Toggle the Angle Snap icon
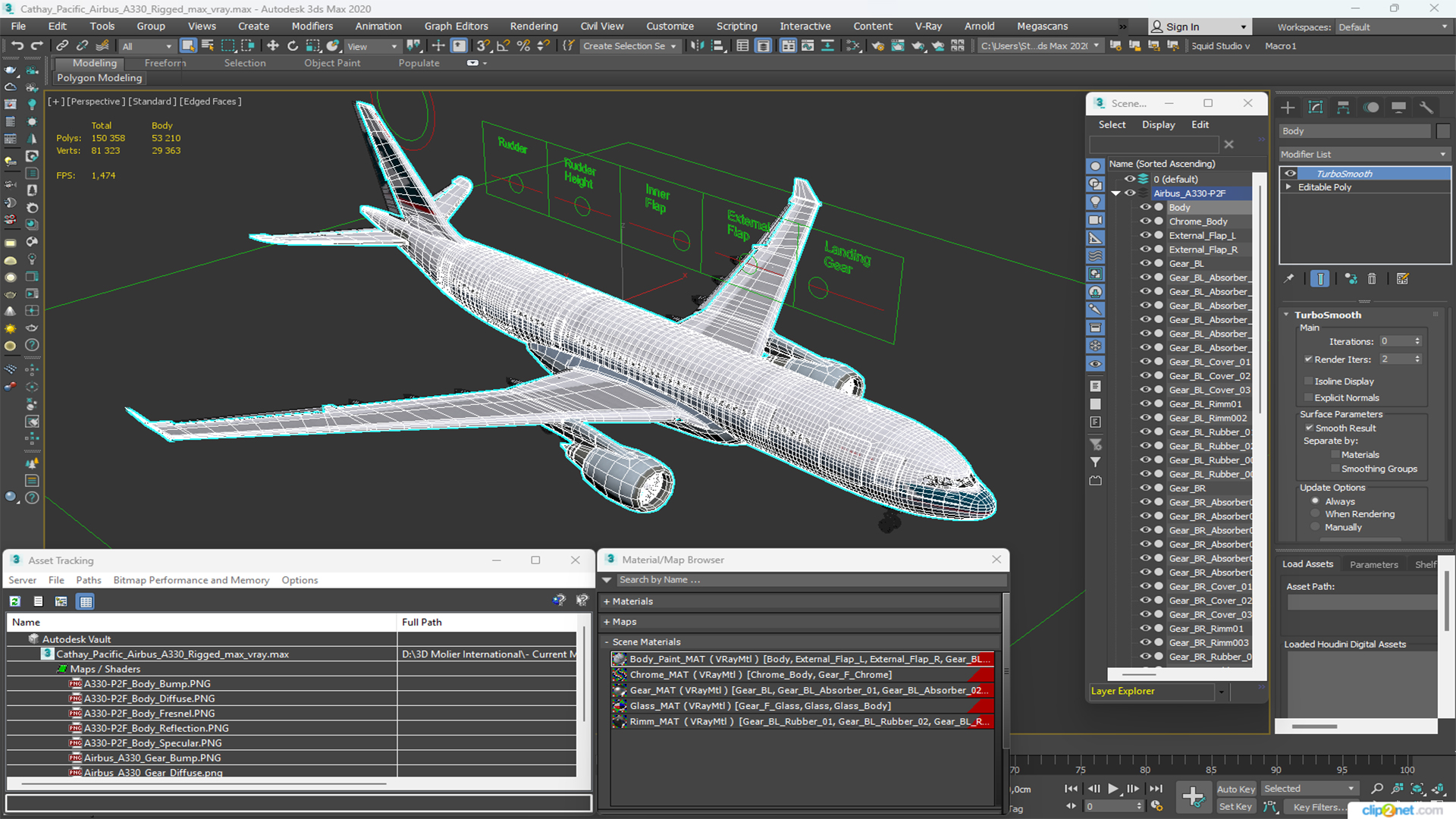1456x819 pixels. click(x=503, y=45)
